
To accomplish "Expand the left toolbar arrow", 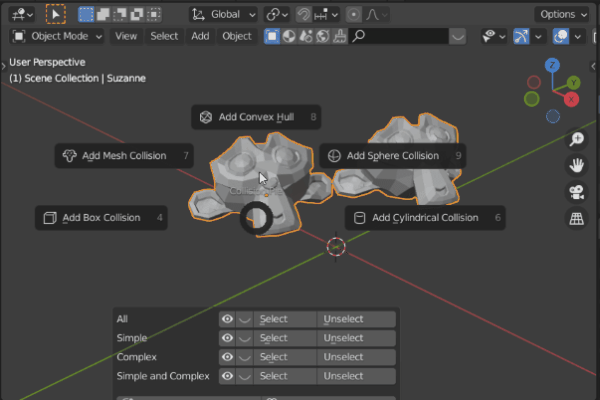I will click(x=3, y=66).
